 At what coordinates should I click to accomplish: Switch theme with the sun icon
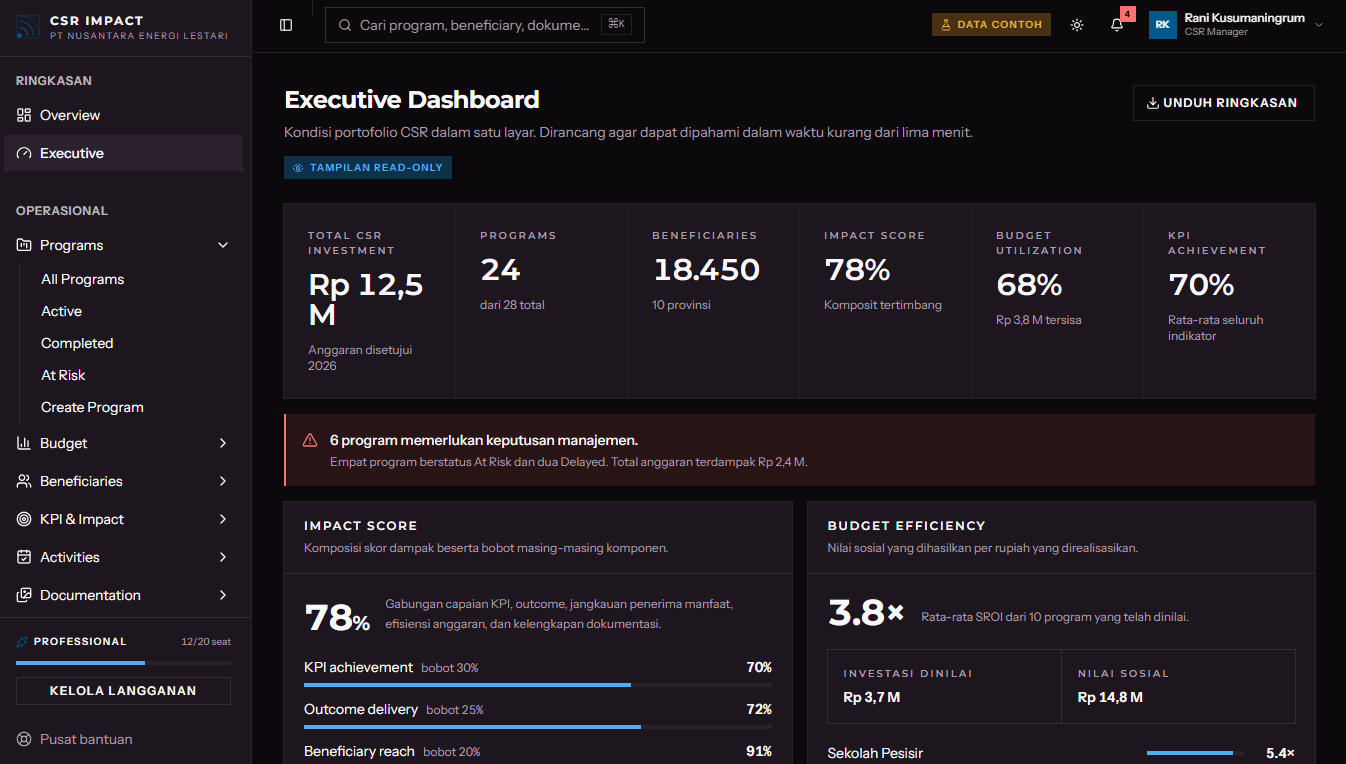tap(1077, 25)
